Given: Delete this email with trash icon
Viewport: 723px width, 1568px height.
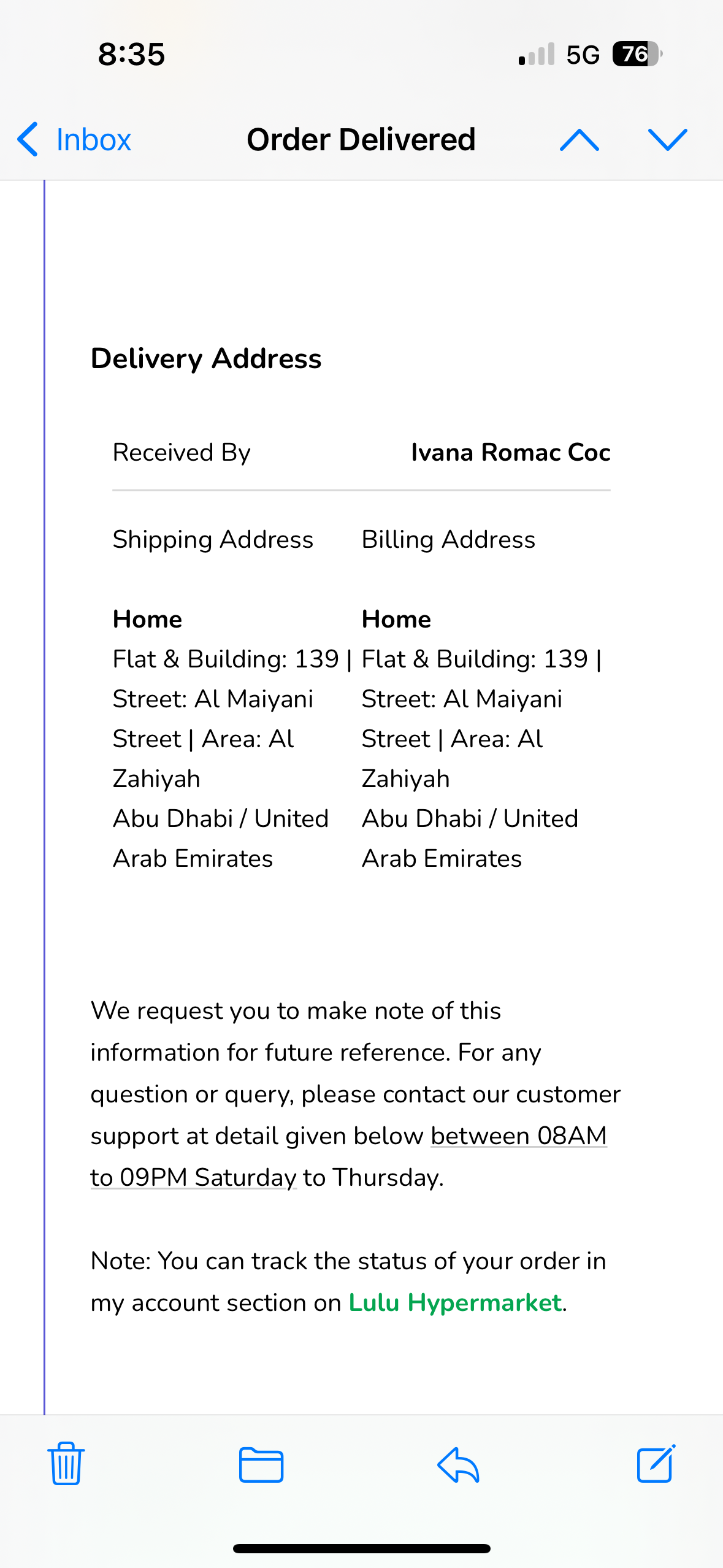Looking at the screenshot, I should [x=66, y=1464].
